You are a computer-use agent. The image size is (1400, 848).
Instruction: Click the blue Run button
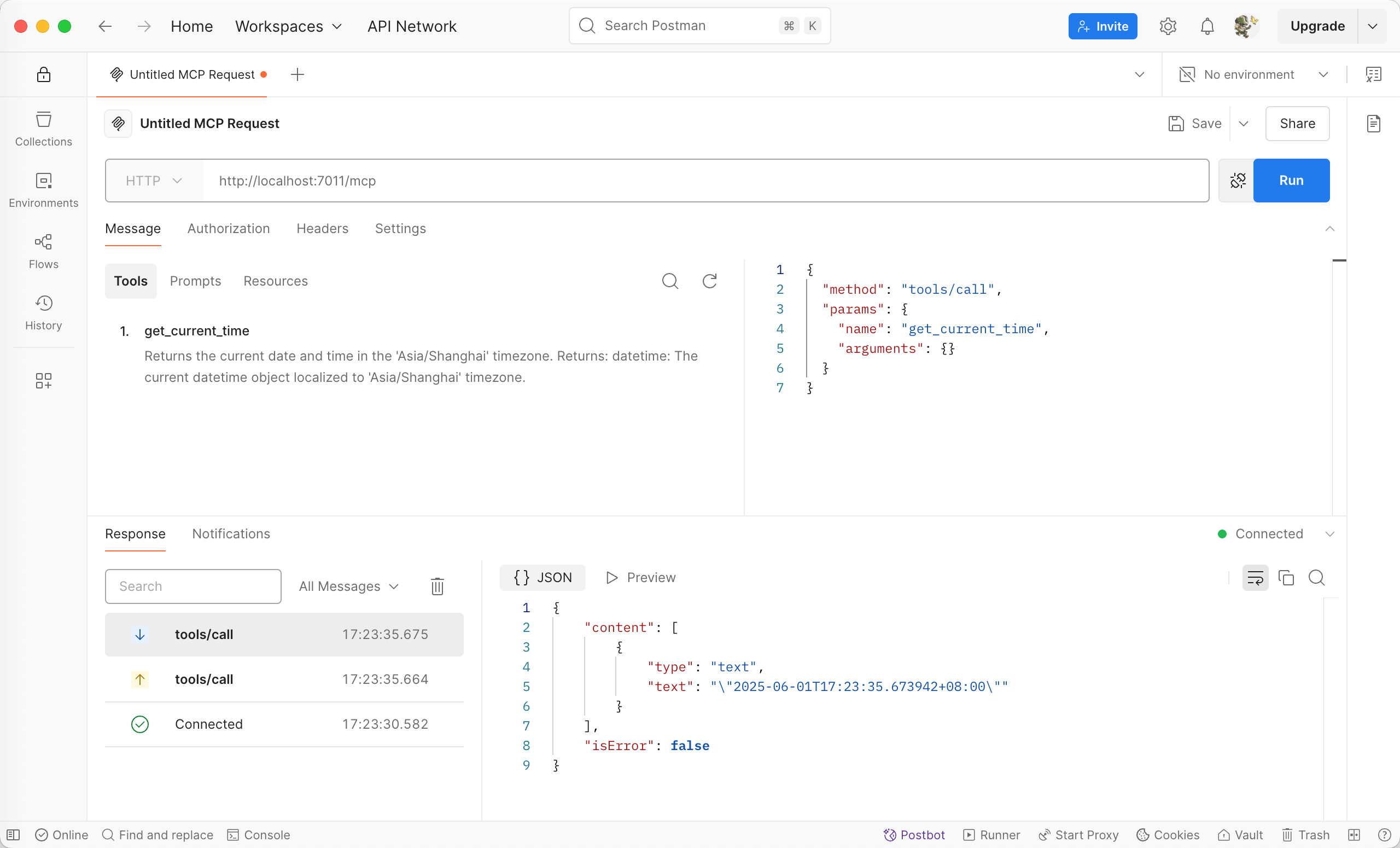point(1291,180)
